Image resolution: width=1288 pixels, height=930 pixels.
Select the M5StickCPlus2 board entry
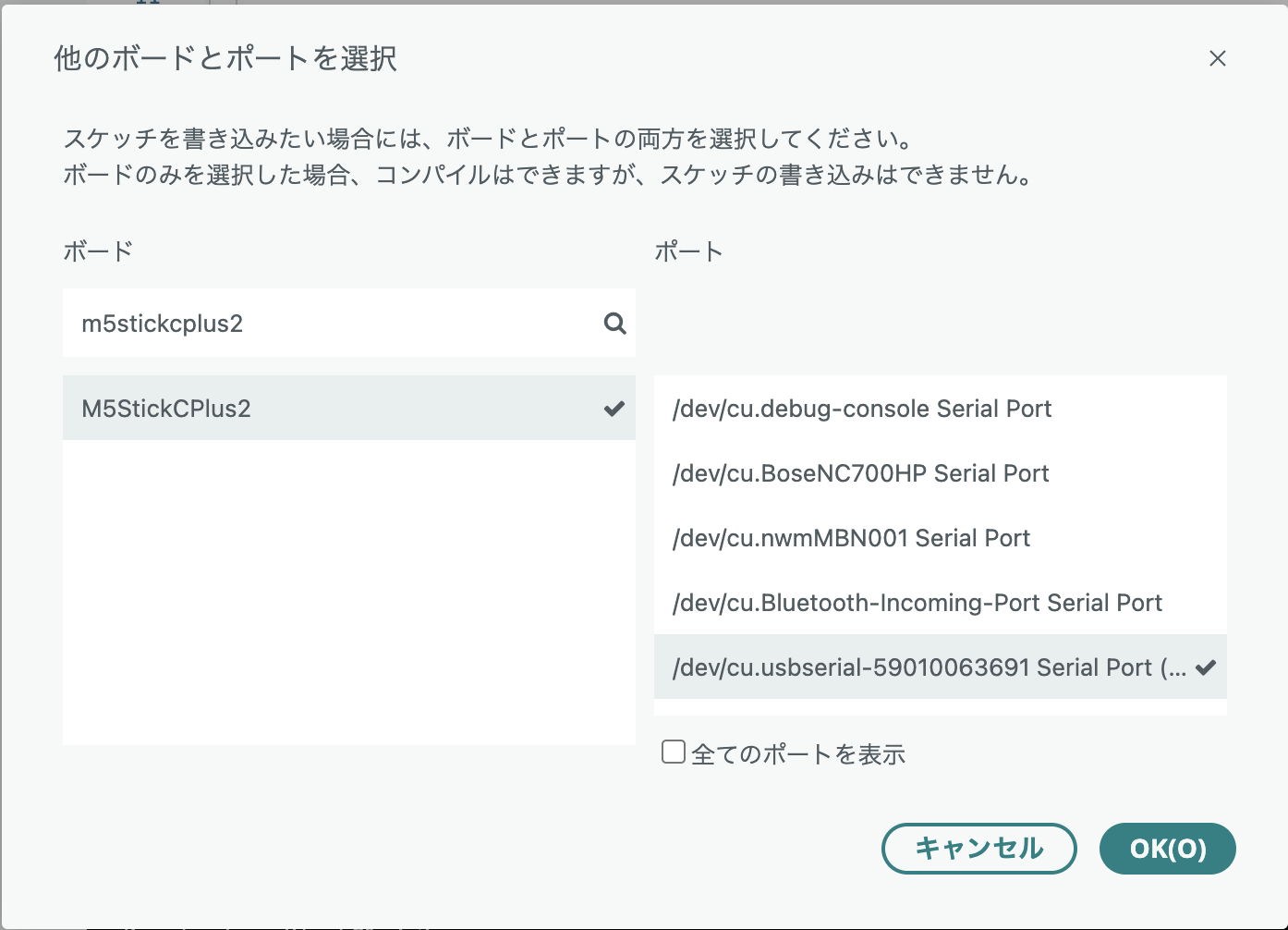[349, 408]
